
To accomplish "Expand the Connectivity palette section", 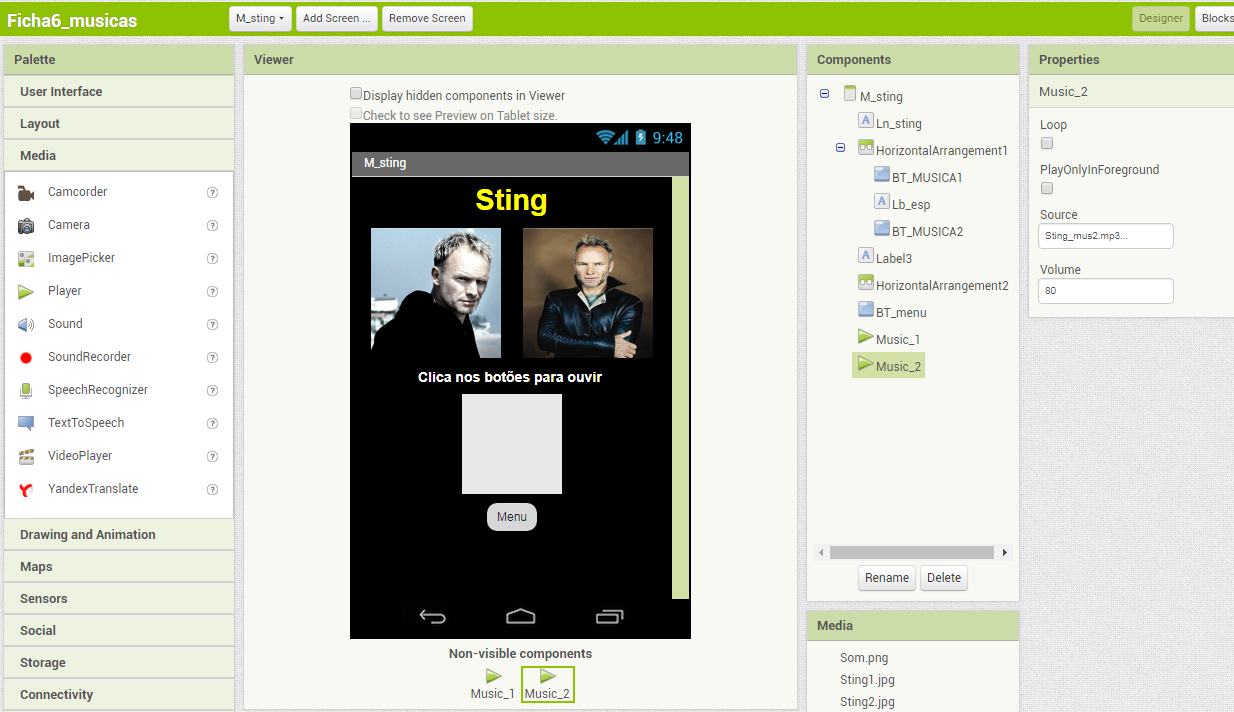I will point(119,695).
